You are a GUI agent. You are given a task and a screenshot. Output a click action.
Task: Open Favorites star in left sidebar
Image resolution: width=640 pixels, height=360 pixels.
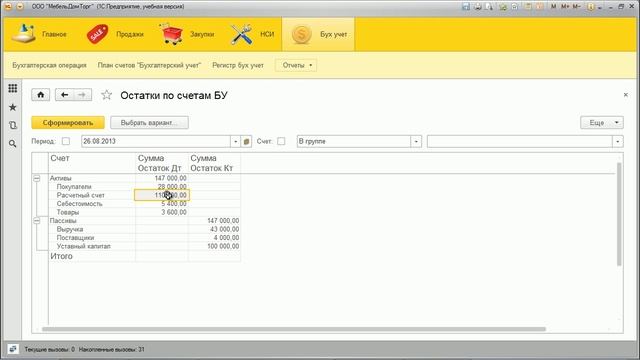13,107
